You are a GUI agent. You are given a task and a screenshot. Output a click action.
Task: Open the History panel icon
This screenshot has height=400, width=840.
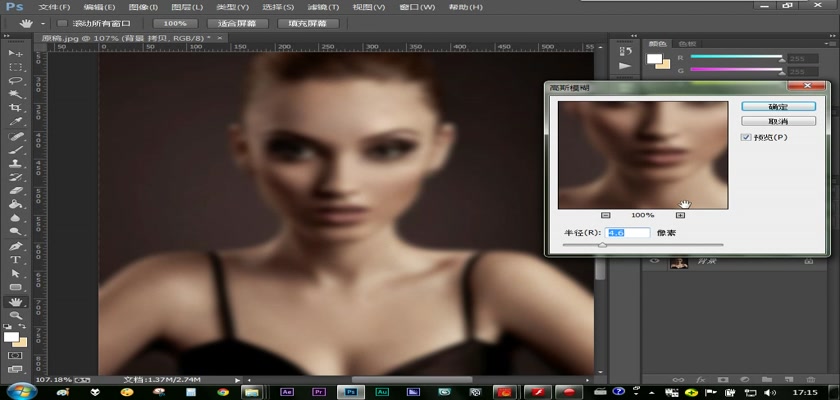625,51
